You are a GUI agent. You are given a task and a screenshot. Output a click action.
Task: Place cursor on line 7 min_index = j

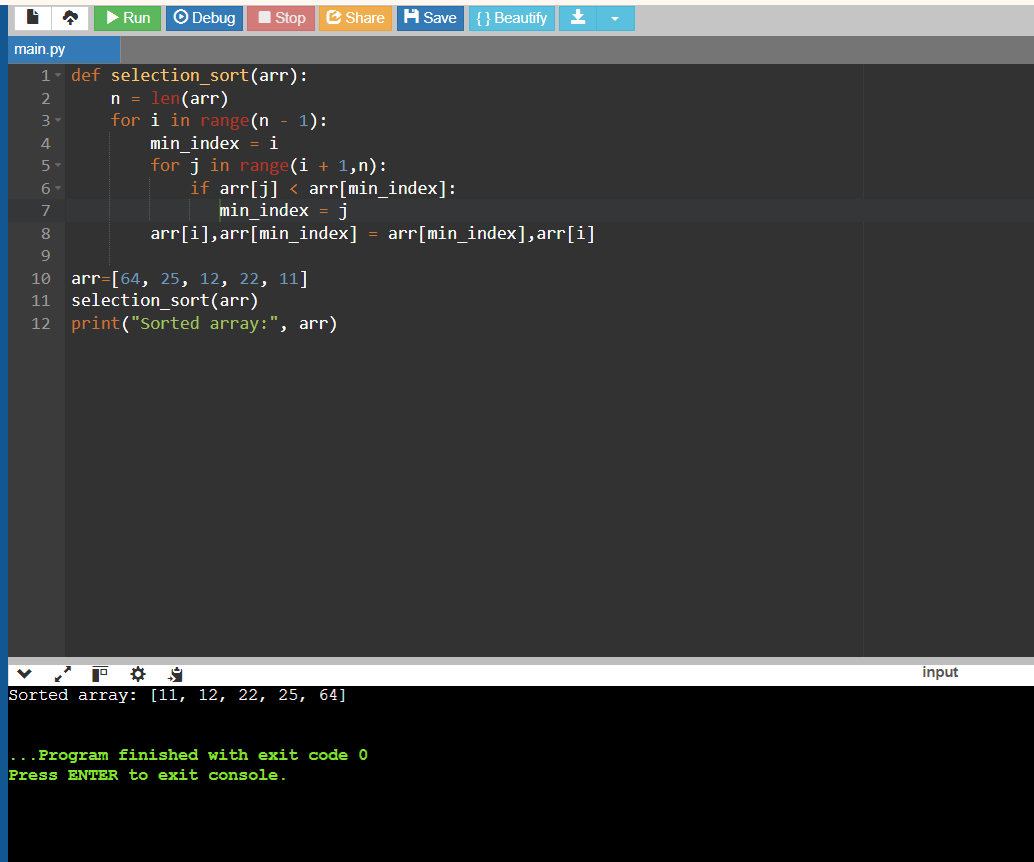coord(283,210)
